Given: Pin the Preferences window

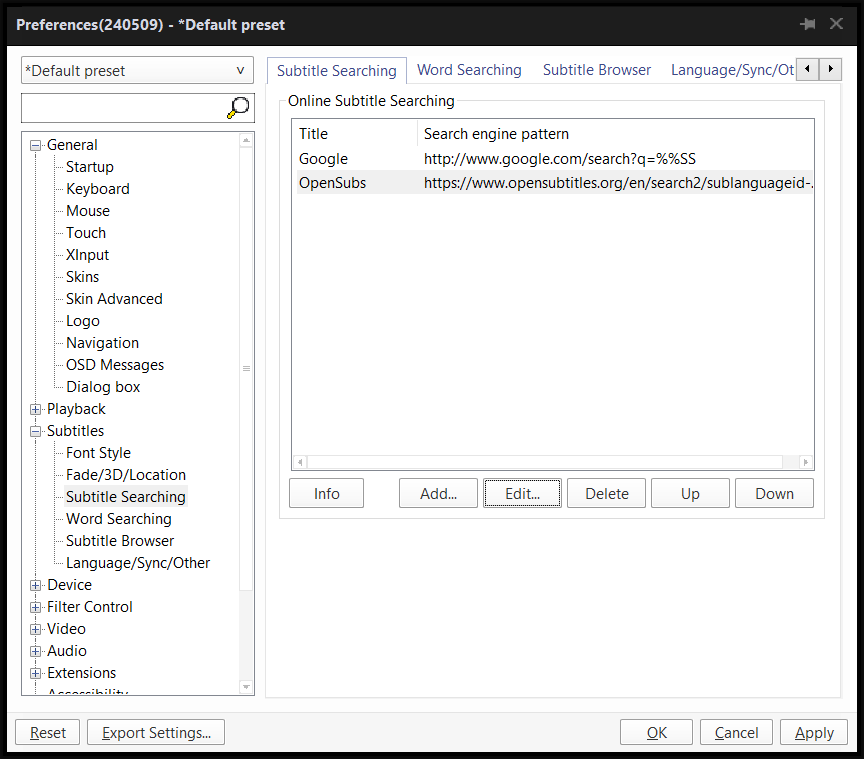Looking at the screenshot, I should tap(808, 24).
